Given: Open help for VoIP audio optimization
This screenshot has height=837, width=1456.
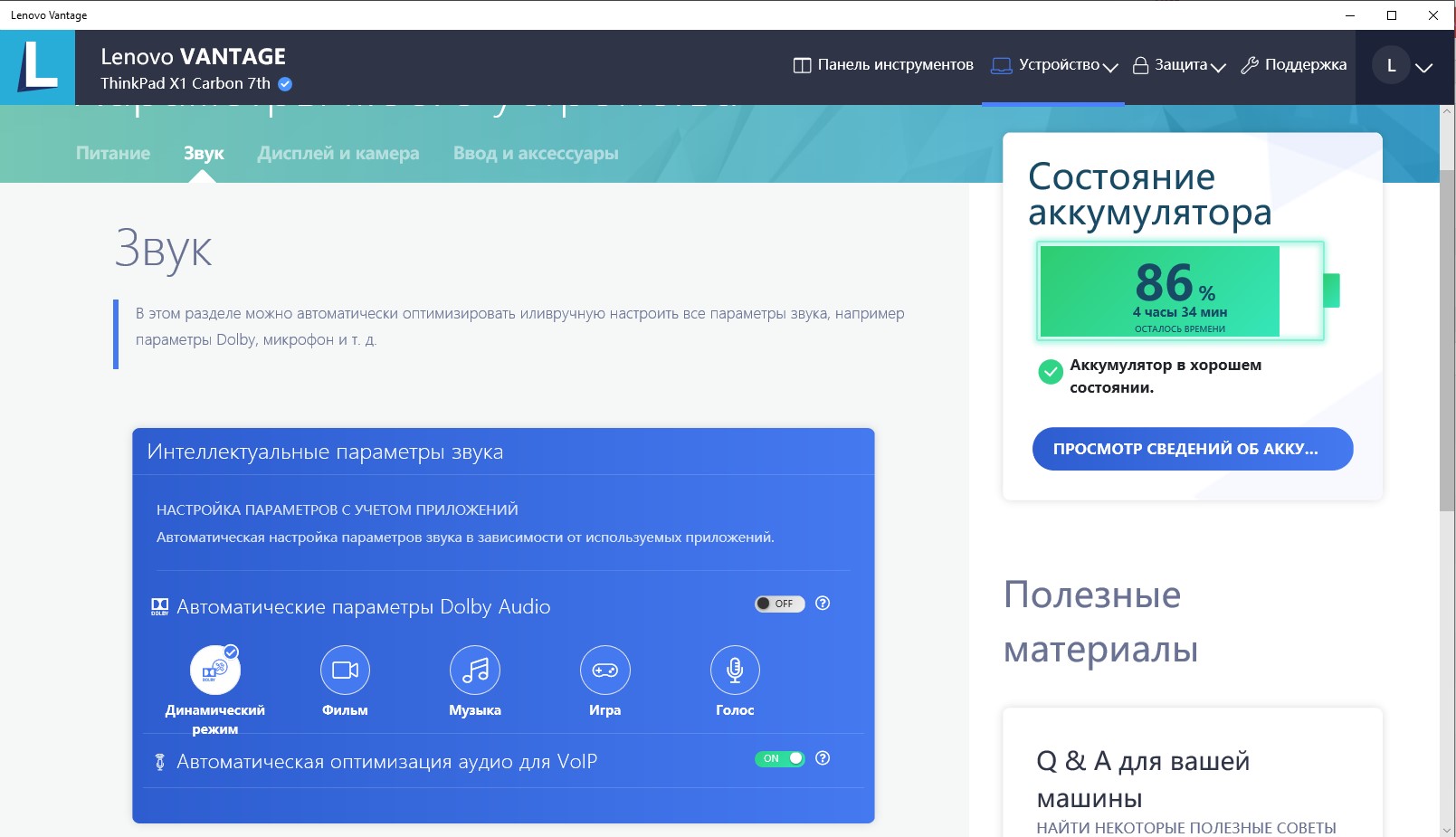Looking at the screenshot, I should (x=823, y=758).
